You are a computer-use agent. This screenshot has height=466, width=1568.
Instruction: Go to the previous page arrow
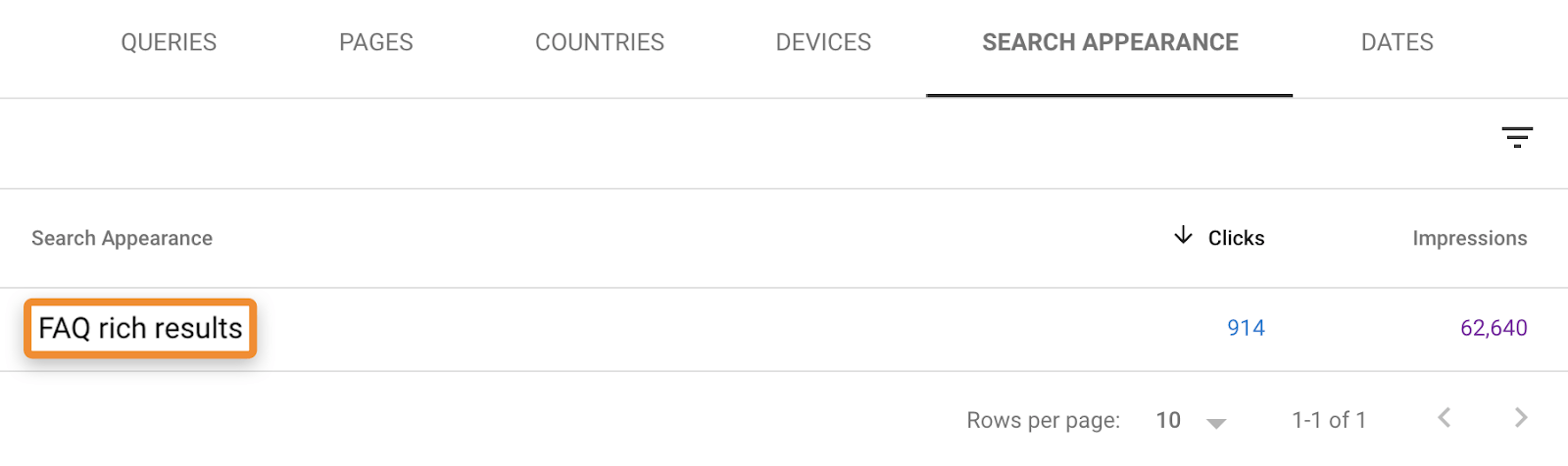(x=1445, y=418)
